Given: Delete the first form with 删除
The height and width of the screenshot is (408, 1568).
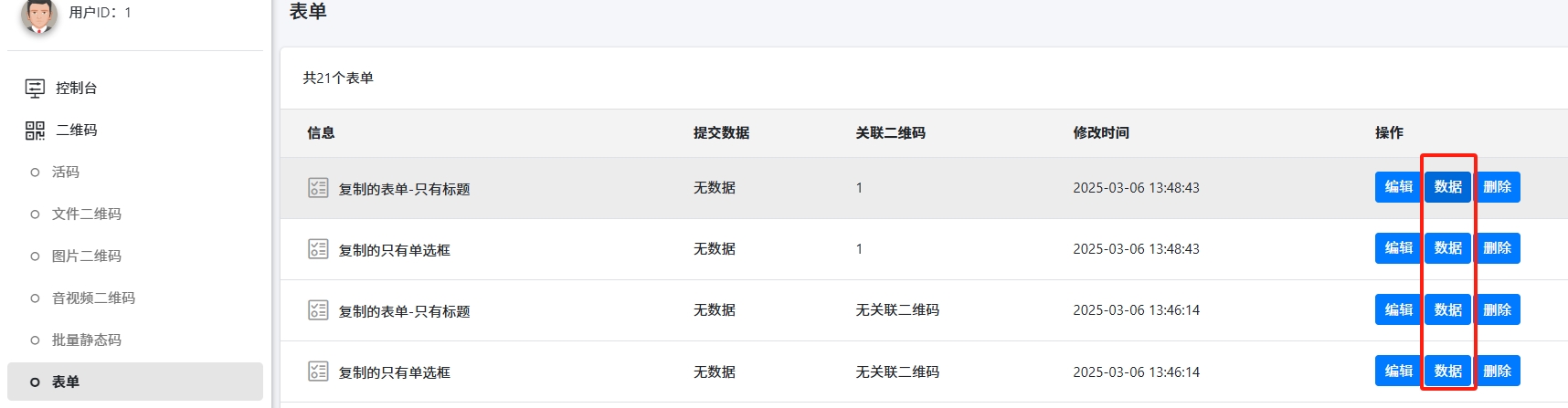Looking at the screenshot, I should tap(1497, 187).
